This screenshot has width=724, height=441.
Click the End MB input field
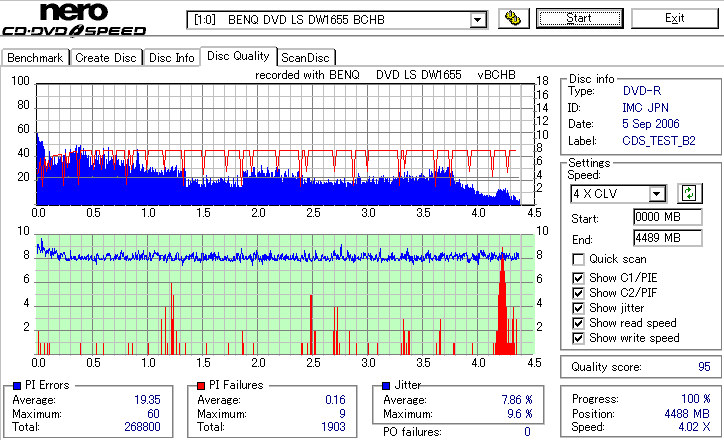click(x=668, y=238)
